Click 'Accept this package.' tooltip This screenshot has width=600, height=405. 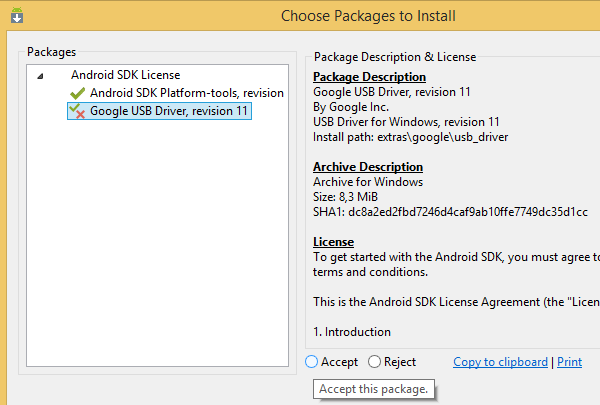click(x=374, y=389)
